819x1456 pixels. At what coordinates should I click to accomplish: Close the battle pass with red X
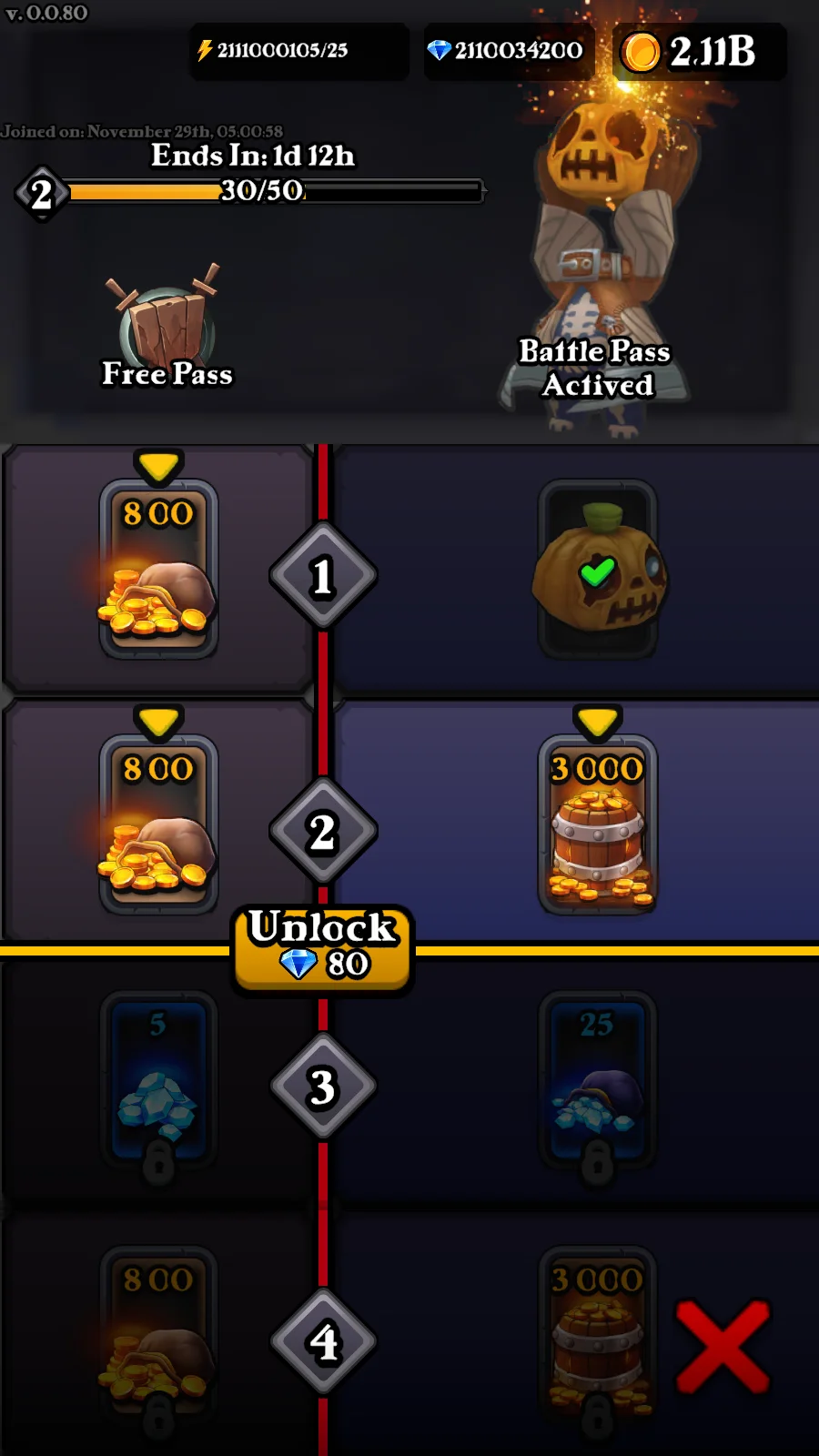(x=723, y=1347)
